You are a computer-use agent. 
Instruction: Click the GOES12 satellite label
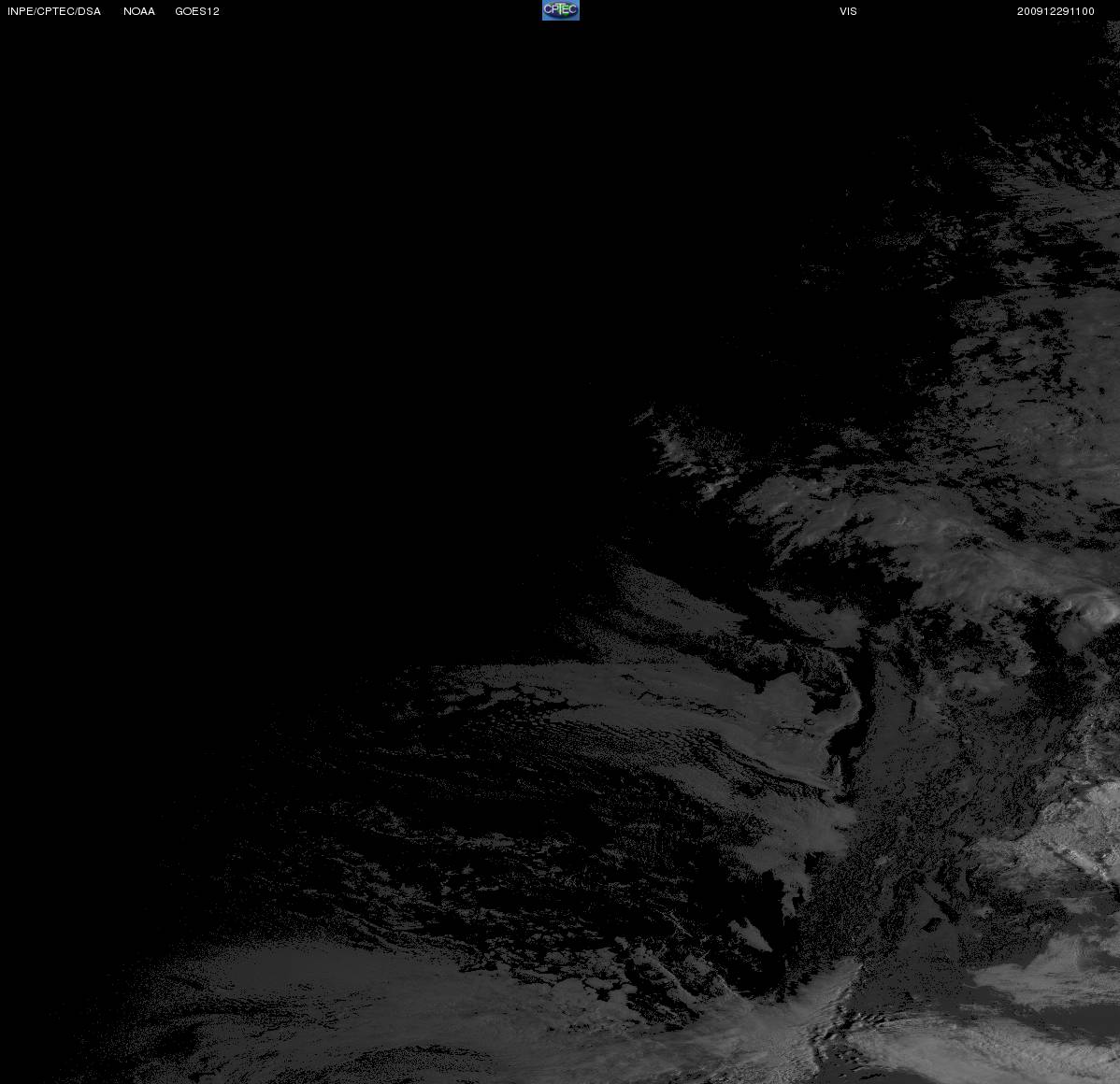click(x=197, y=11)
